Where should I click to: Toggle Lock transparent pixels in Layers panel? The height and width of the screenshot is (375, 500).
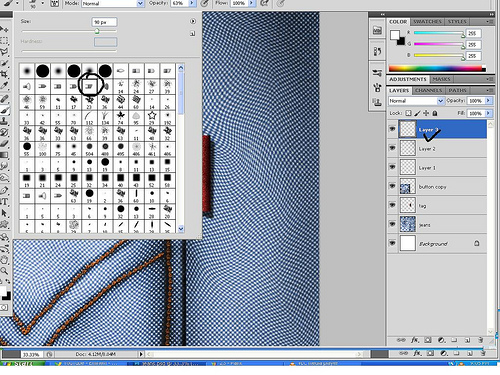click(408, 113)
